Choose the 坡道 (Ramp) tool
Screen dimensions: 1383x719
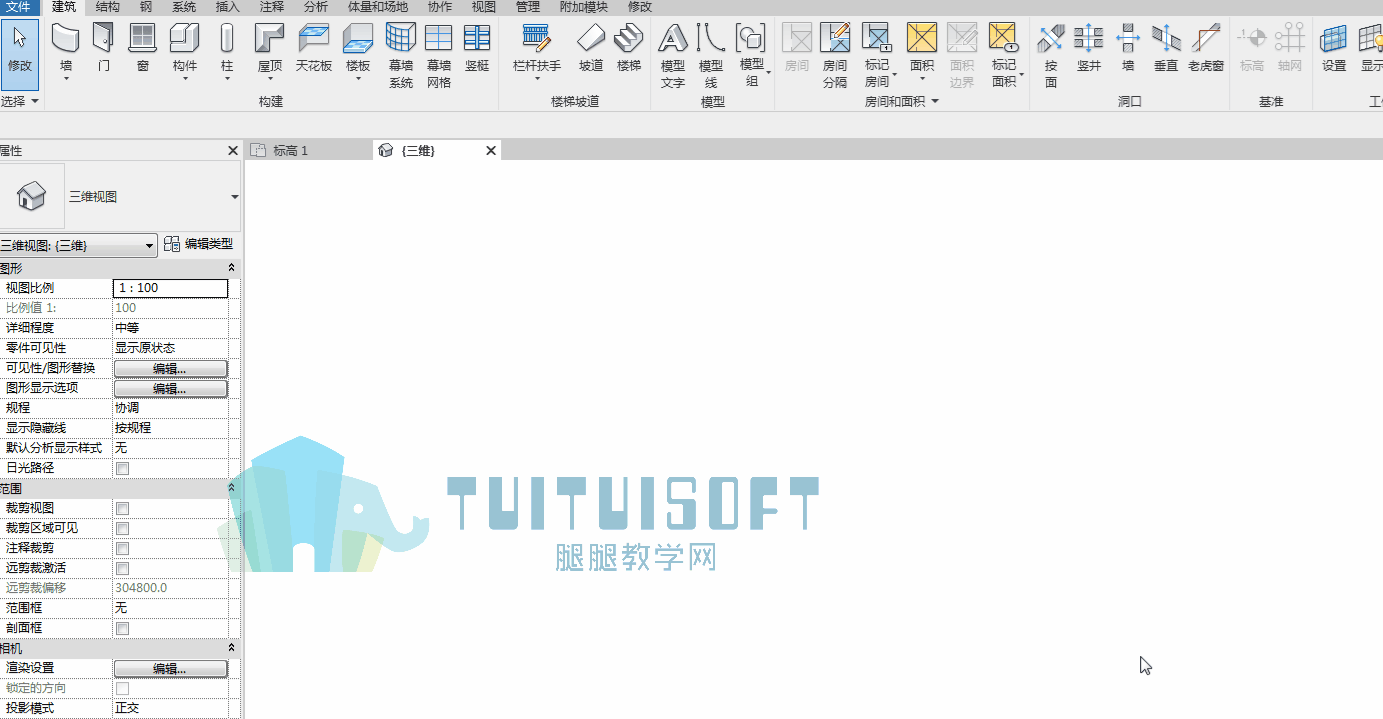click(591, 50)
